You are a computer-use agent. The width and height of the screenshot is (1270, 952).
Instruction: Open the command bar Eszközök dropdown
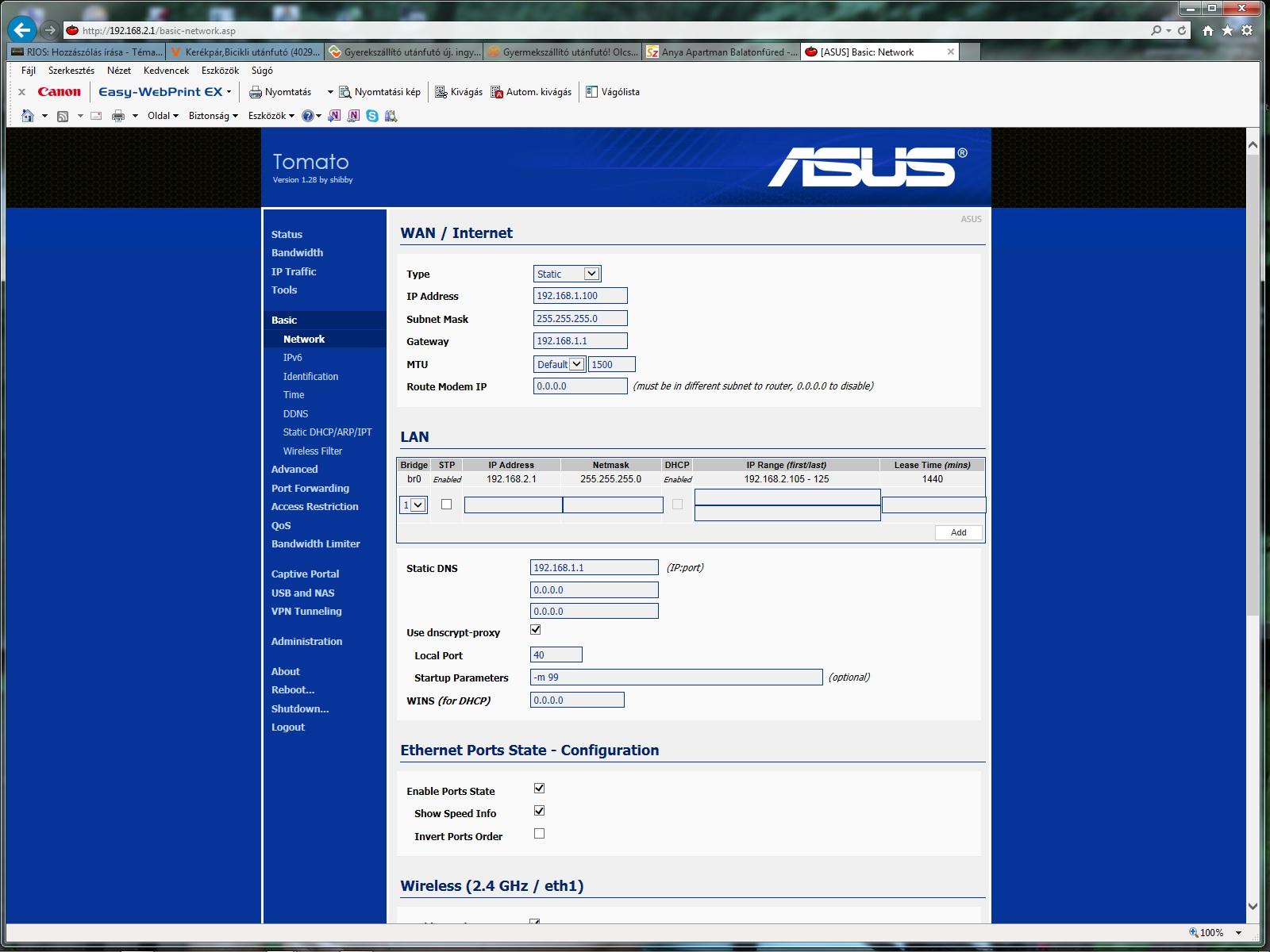271,116
